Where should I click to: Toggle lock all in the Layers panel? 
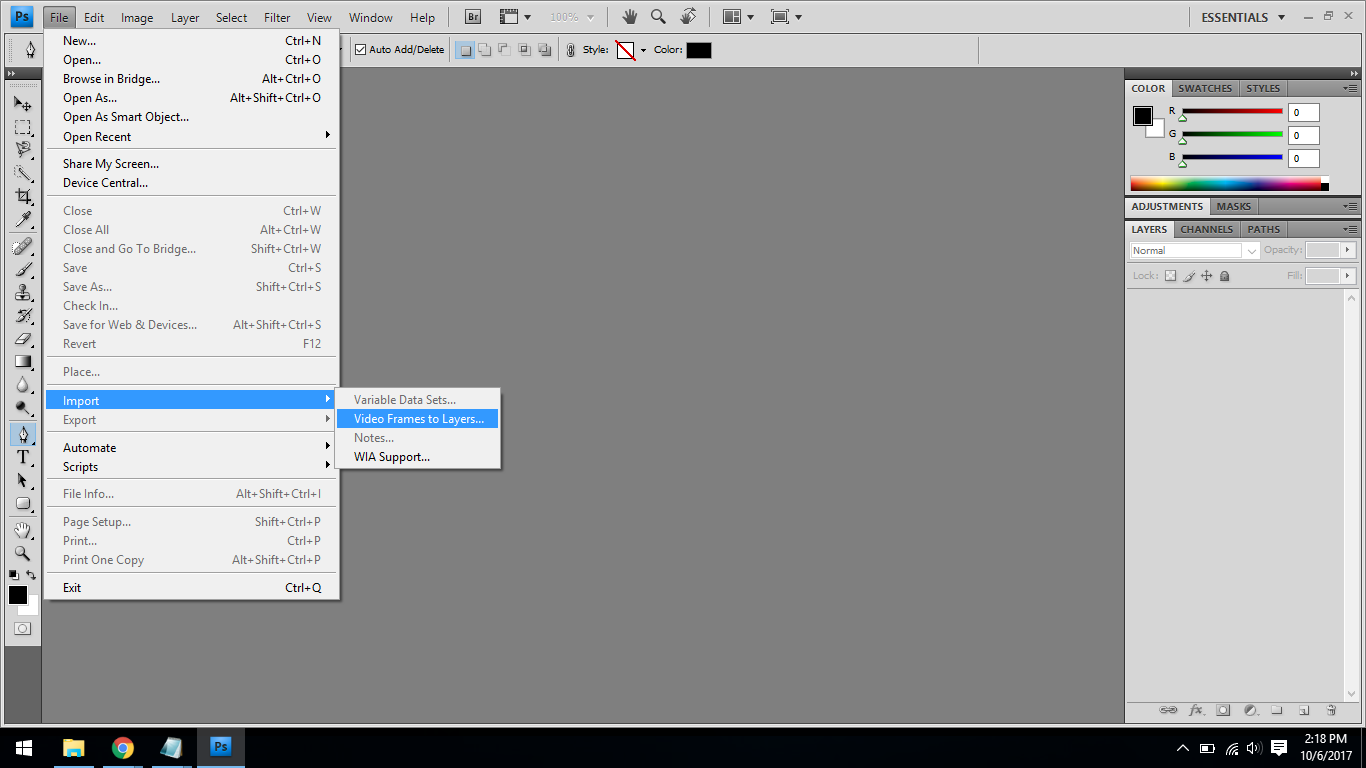pos(1224,276)
